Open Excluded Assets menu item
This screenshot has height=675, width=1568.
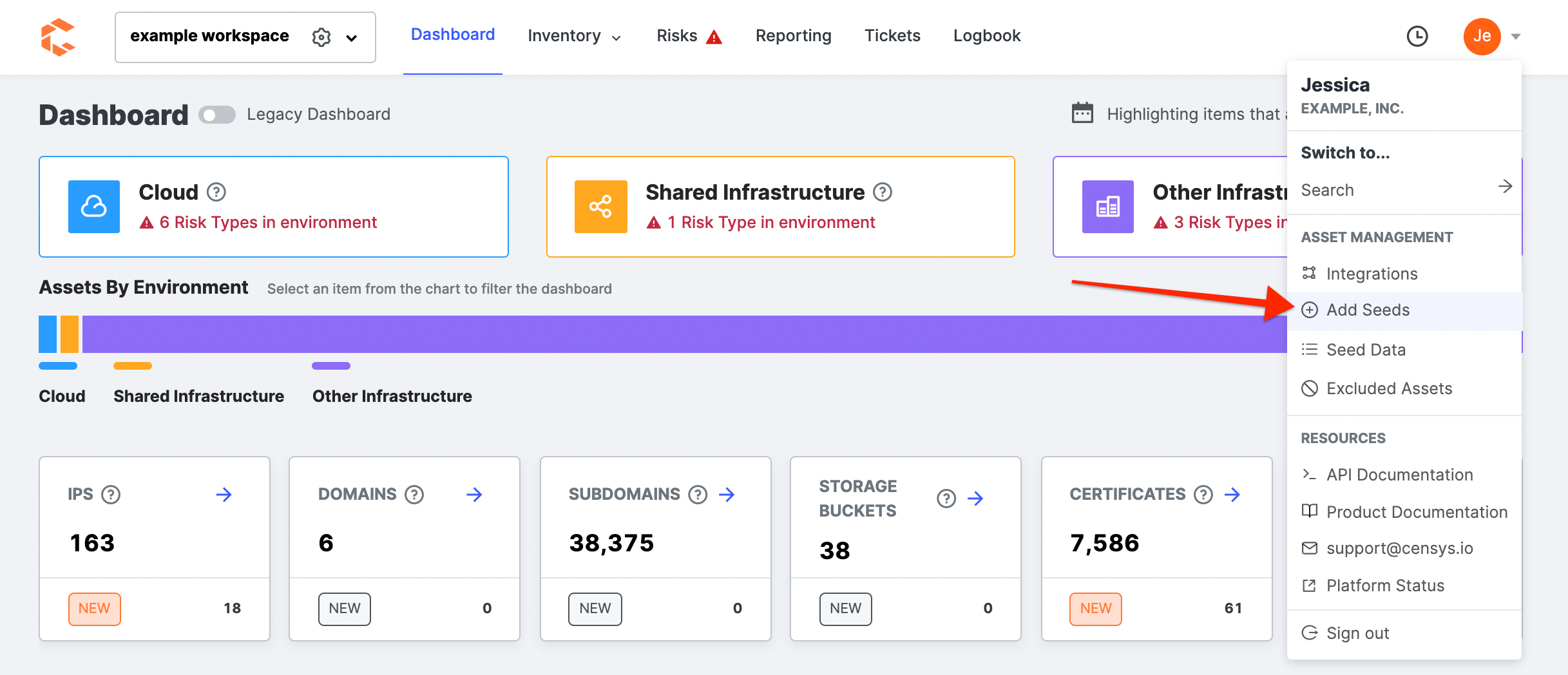click(1404, 388)
